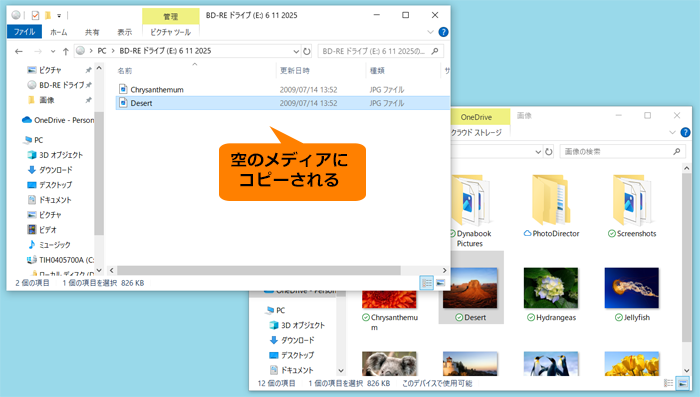Open recent locations dropdown arrow
Viewport: 700px width, 397px height.
click(53, 51)
